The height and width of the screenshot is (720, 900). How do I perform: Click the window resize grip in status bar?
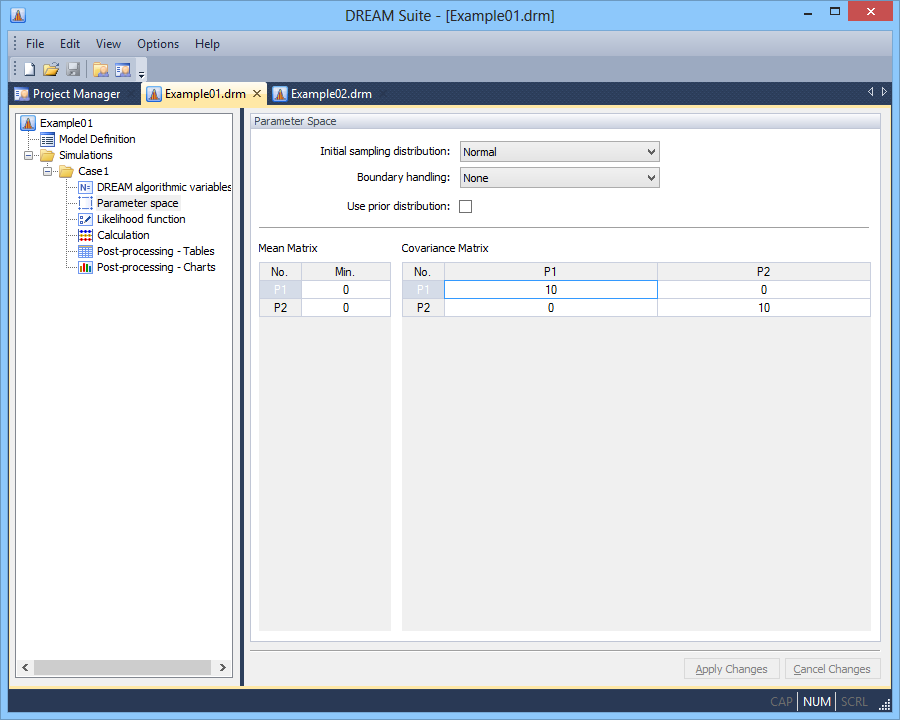point(885,703)
